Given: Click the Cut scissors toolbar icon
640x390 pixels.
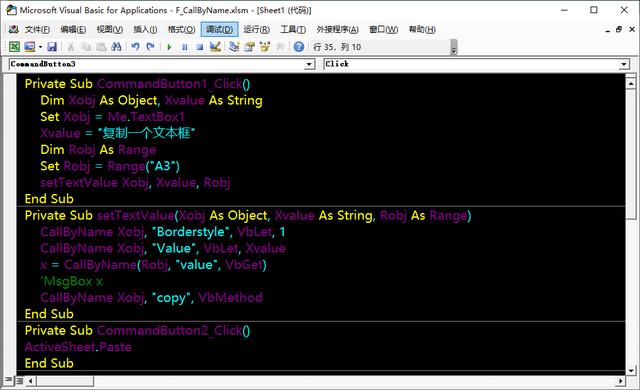Looking at the screenshot, I should (x=71, y=47).
